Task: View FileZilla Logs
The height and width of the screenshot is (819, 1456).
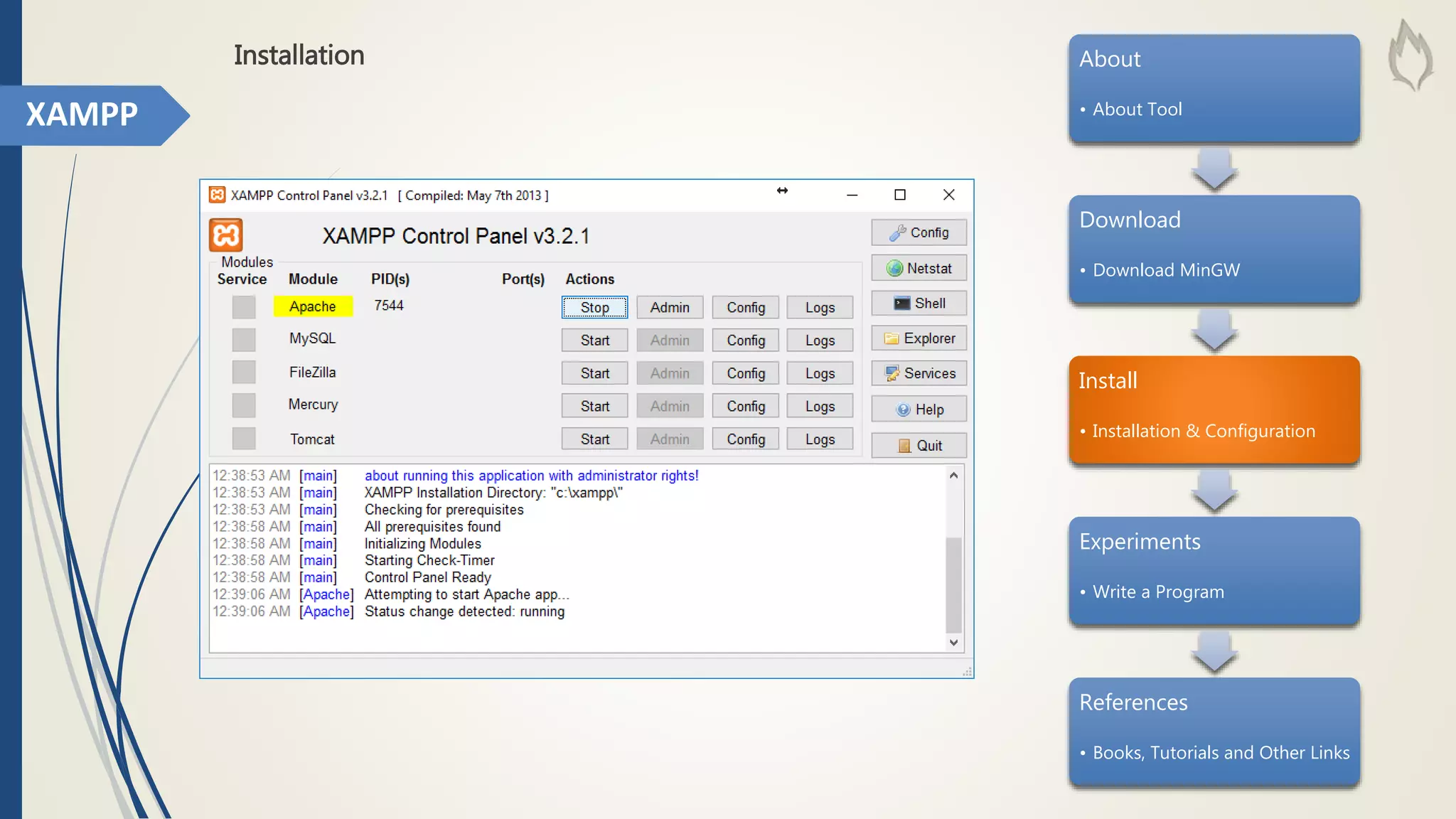Action: (820, 373)
